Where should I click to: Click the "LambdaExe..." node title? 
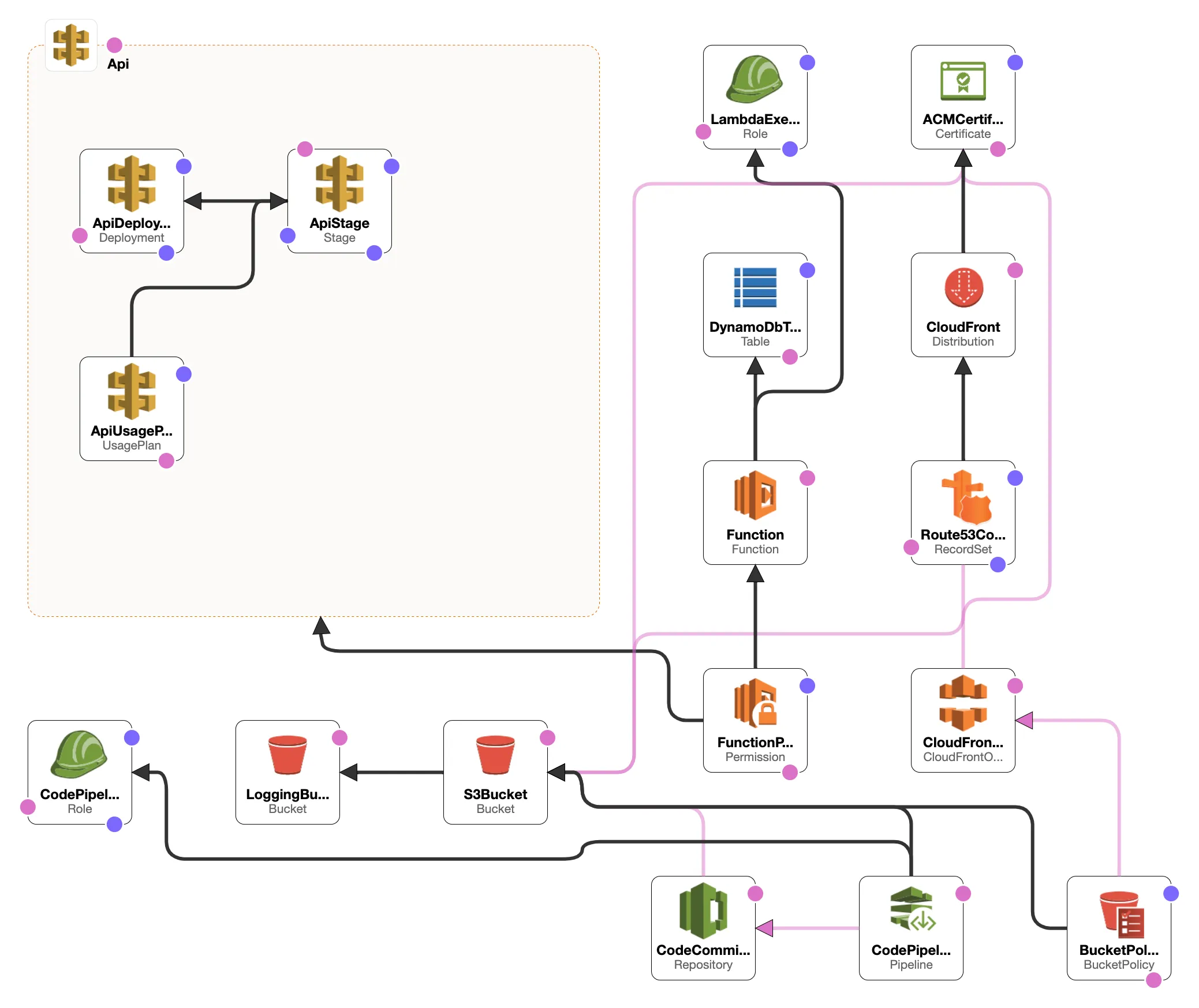(755, 119)
